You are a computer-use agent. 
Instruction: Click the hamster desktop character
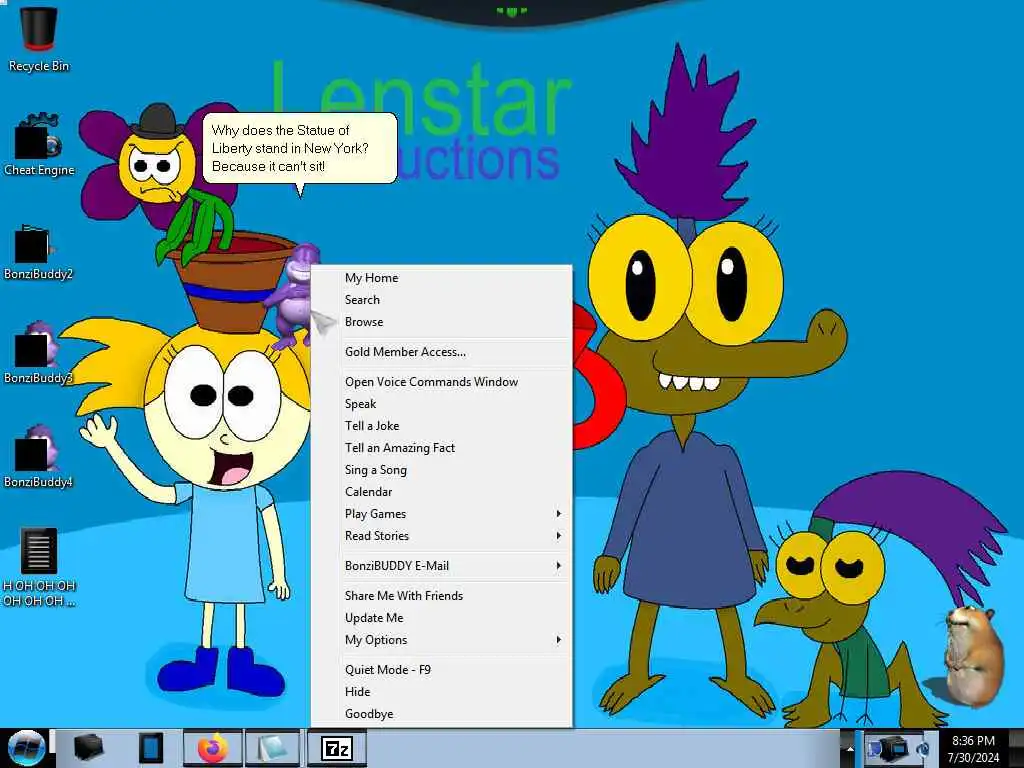(974, 655)
